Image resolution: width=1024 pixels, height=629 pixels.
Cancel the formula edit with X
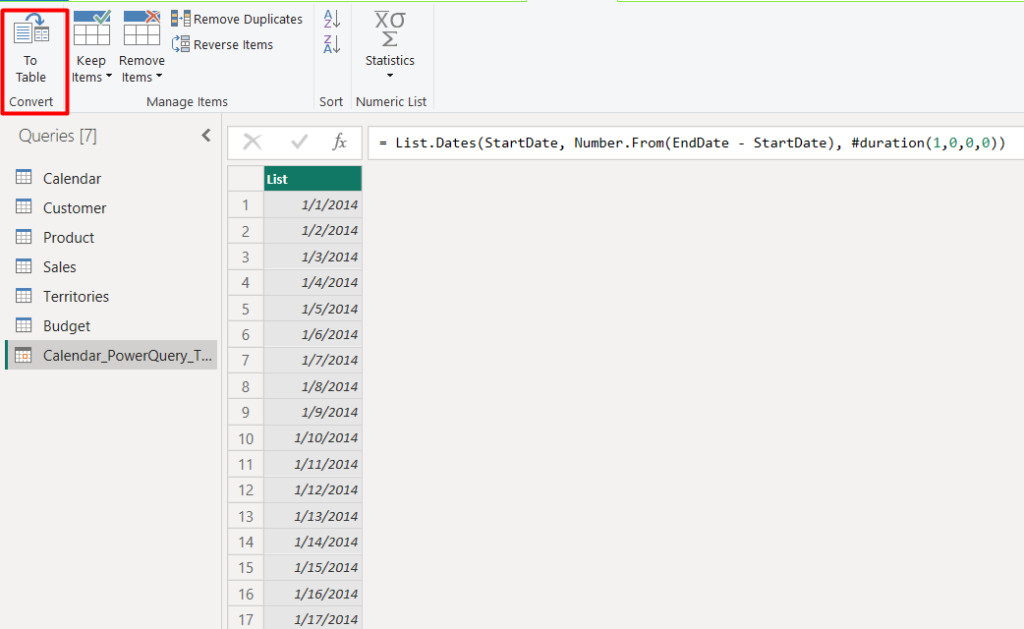pyautogui.click(x=252, y=142)
